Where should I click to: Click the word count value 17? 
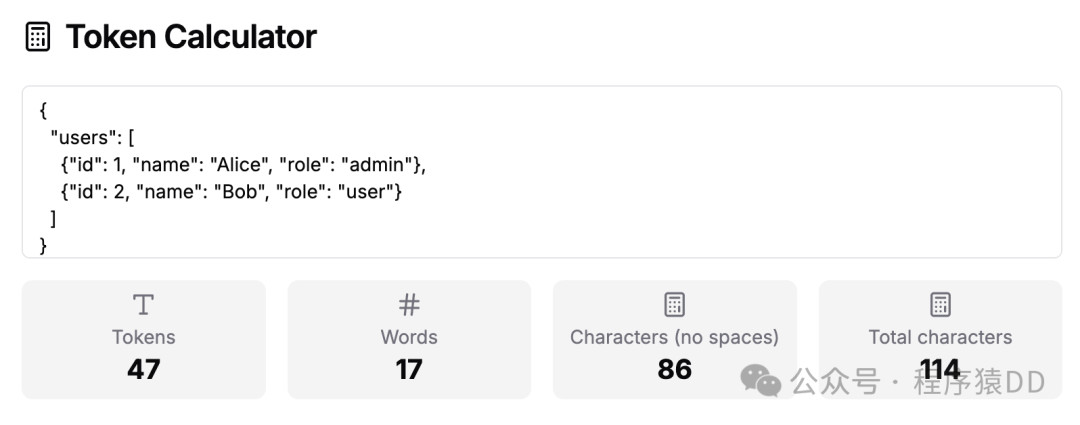click(x=409, y=369)
